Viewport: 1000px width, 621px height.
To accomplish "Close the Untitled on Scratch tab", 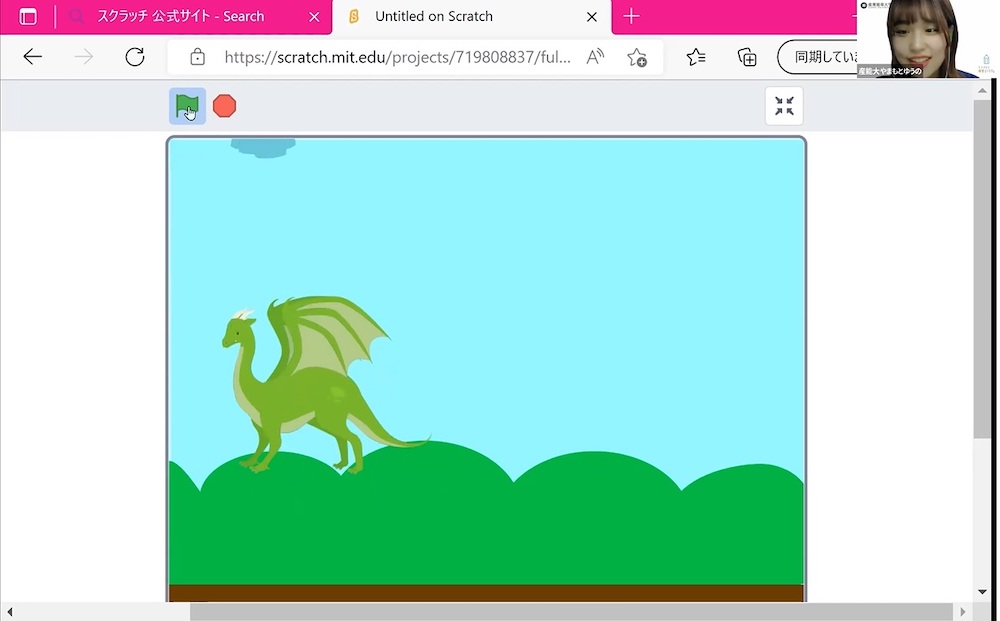I will tap(592, 17).
